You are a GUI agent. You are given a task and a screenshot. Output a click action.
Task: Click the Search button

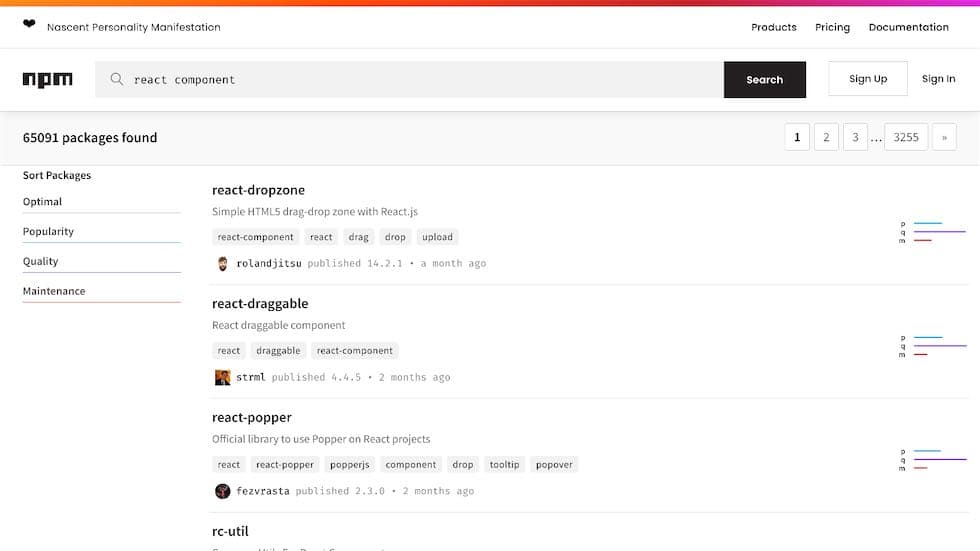(764, 80)
